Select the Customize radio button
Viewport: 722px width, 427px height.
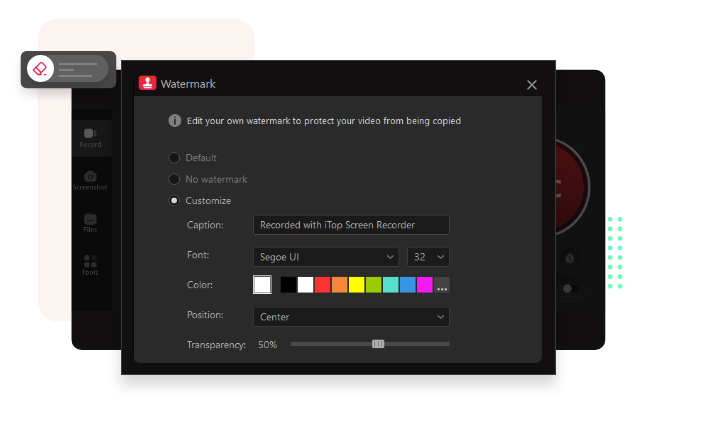click(x=174, y=200)
